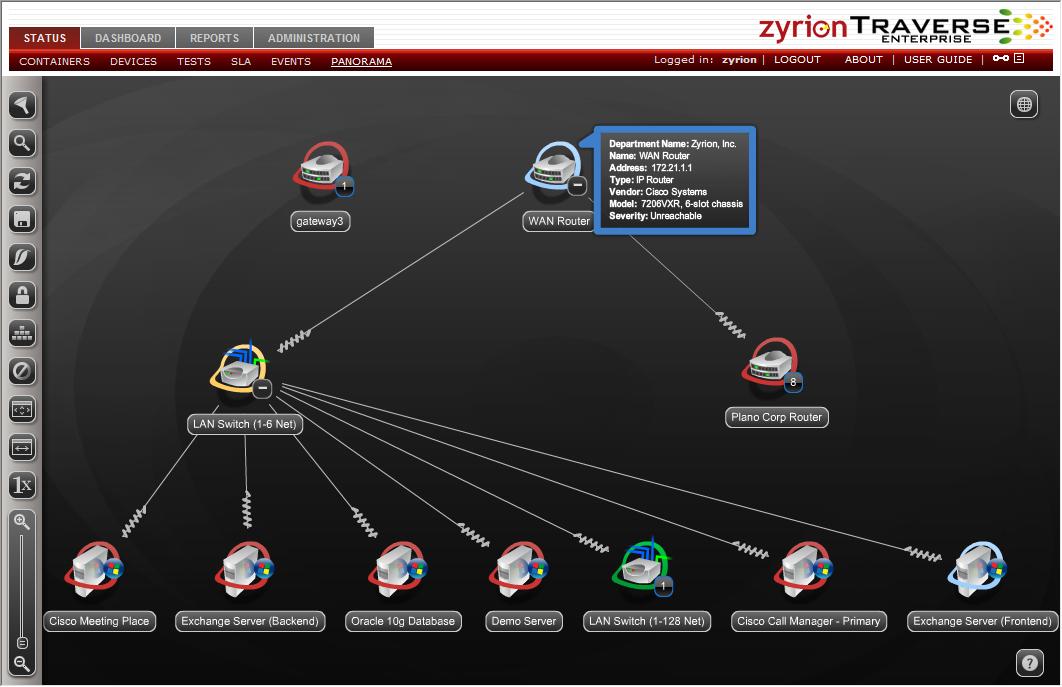Image resolution: width=1062 pixels, height=687 pixels.
Task: Click tooltip text 'Address: 172.21.1.1'
Action: (x=650, y=168)
